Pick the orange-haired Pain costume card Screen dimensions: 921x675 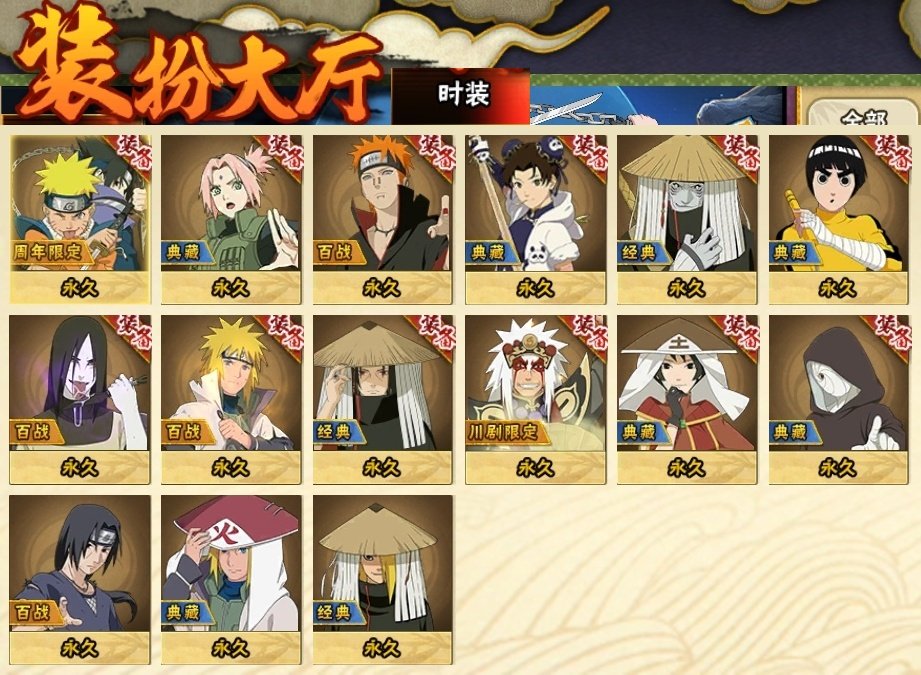(x=383, y=220)
